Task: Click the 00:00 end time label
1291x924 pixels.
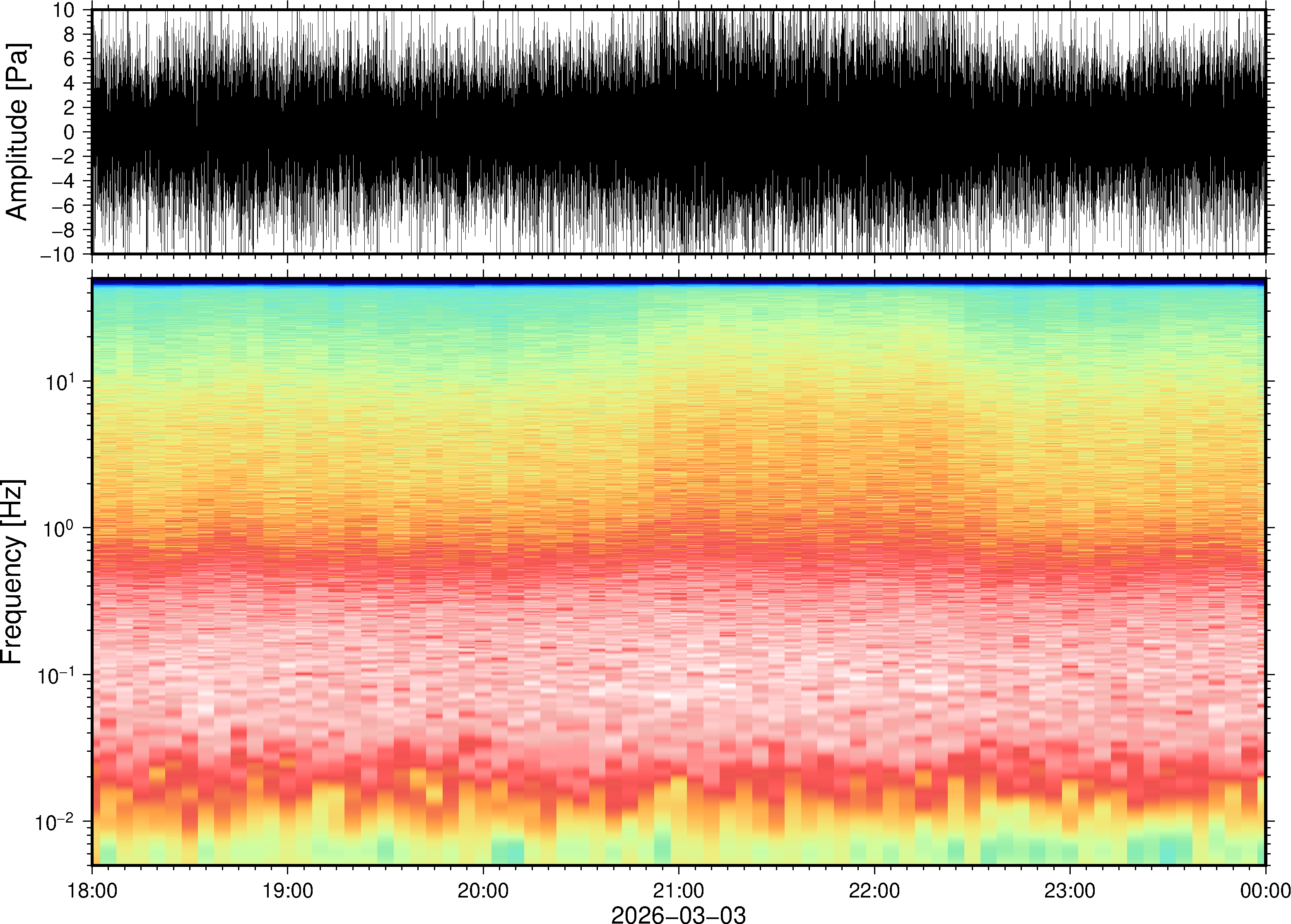Action: coord(1265,890)
